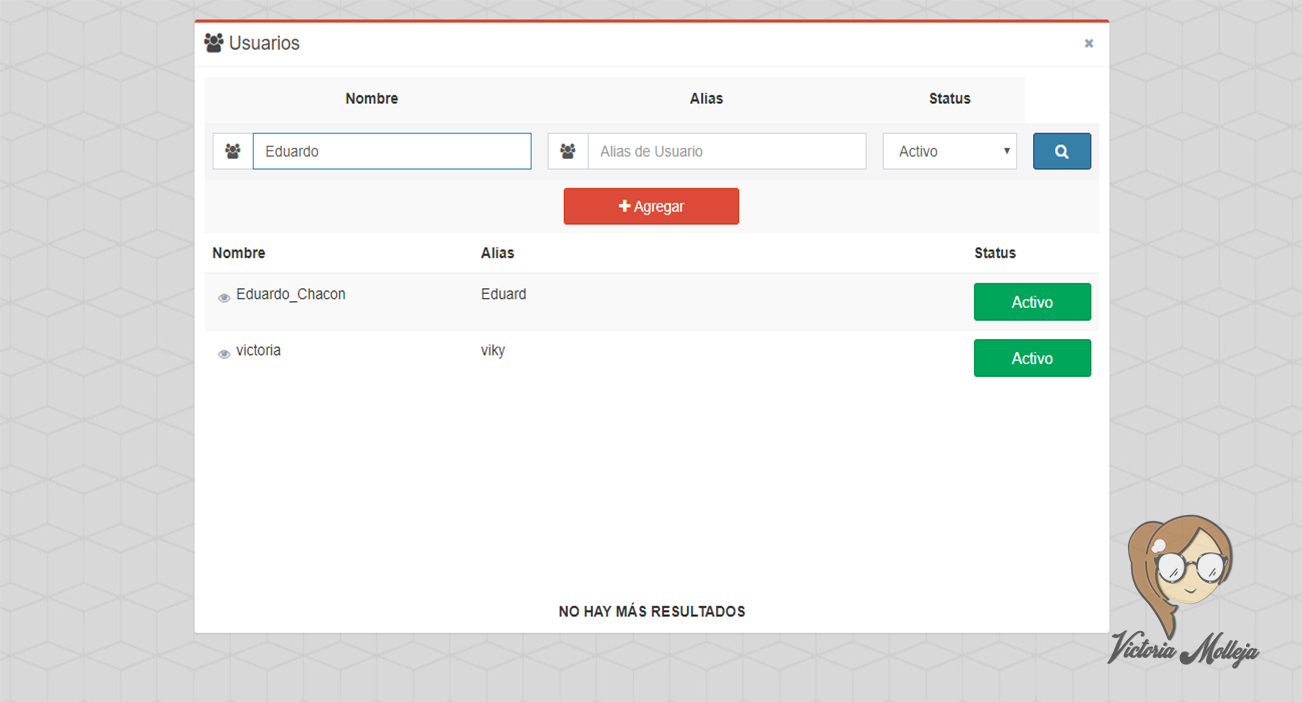
Task: Click the Nombre column header in results table
Action: (x=239, y=253)
